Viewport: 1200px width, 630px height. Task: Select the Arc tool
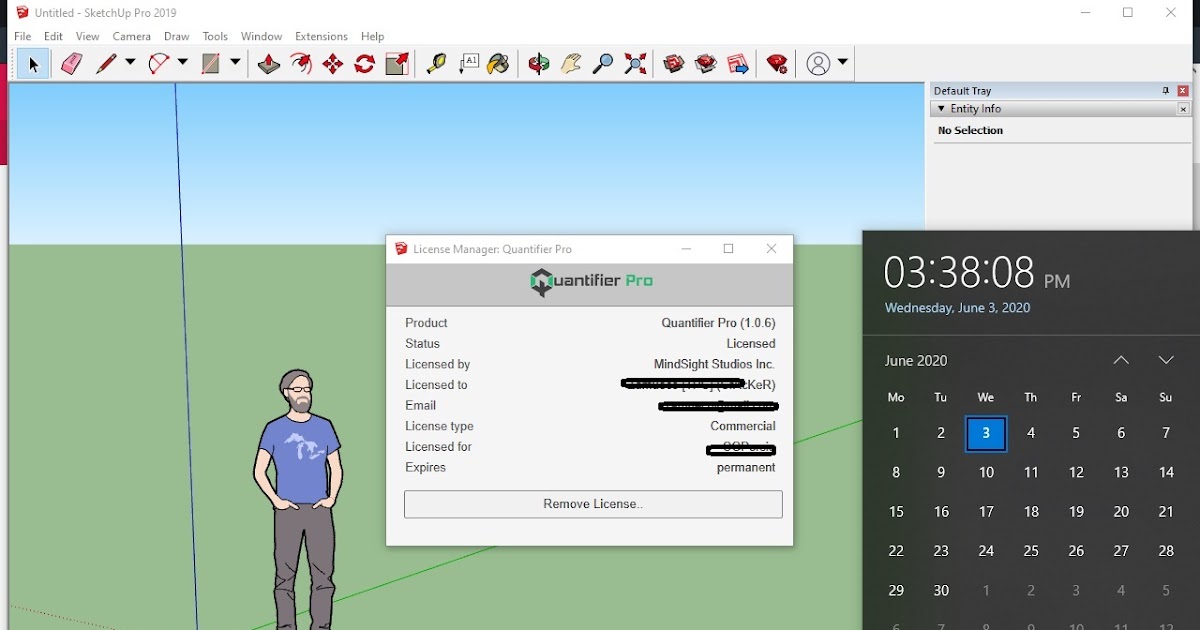(x=159, y=64)
